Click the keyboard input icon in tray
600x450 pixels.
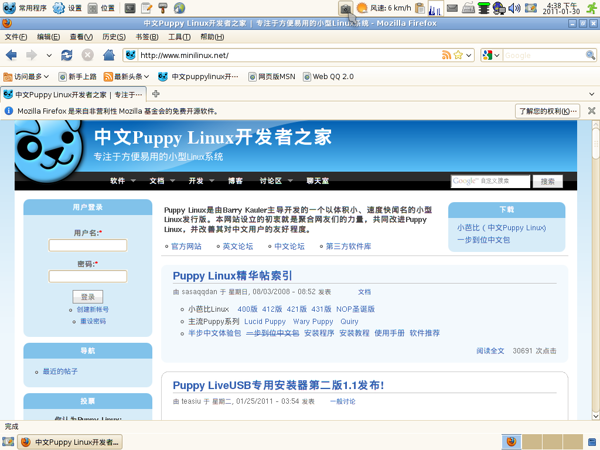468,8
